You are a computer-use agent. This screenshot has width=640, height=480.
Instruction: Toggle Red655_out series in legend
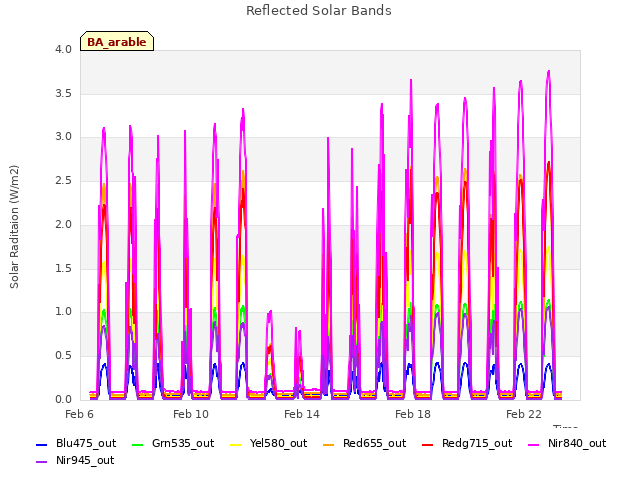(x=364, y=444)
